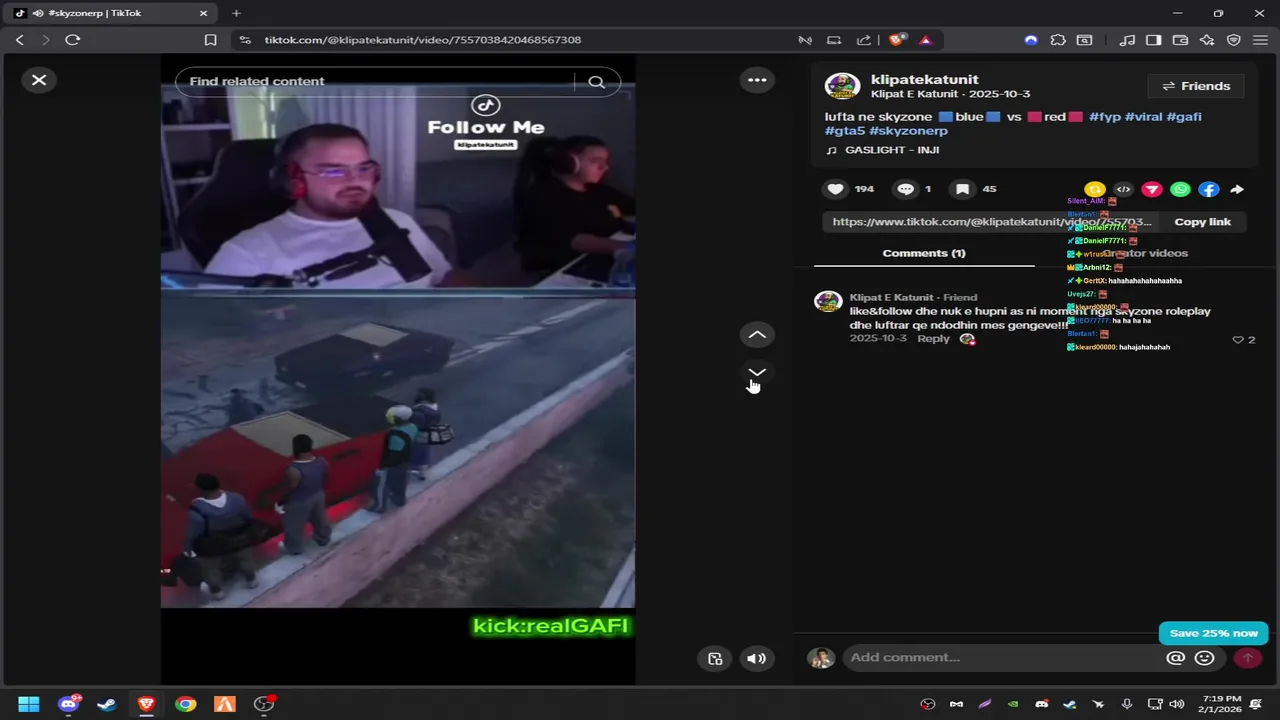Open Discord from the taskbar

(68, 704)
